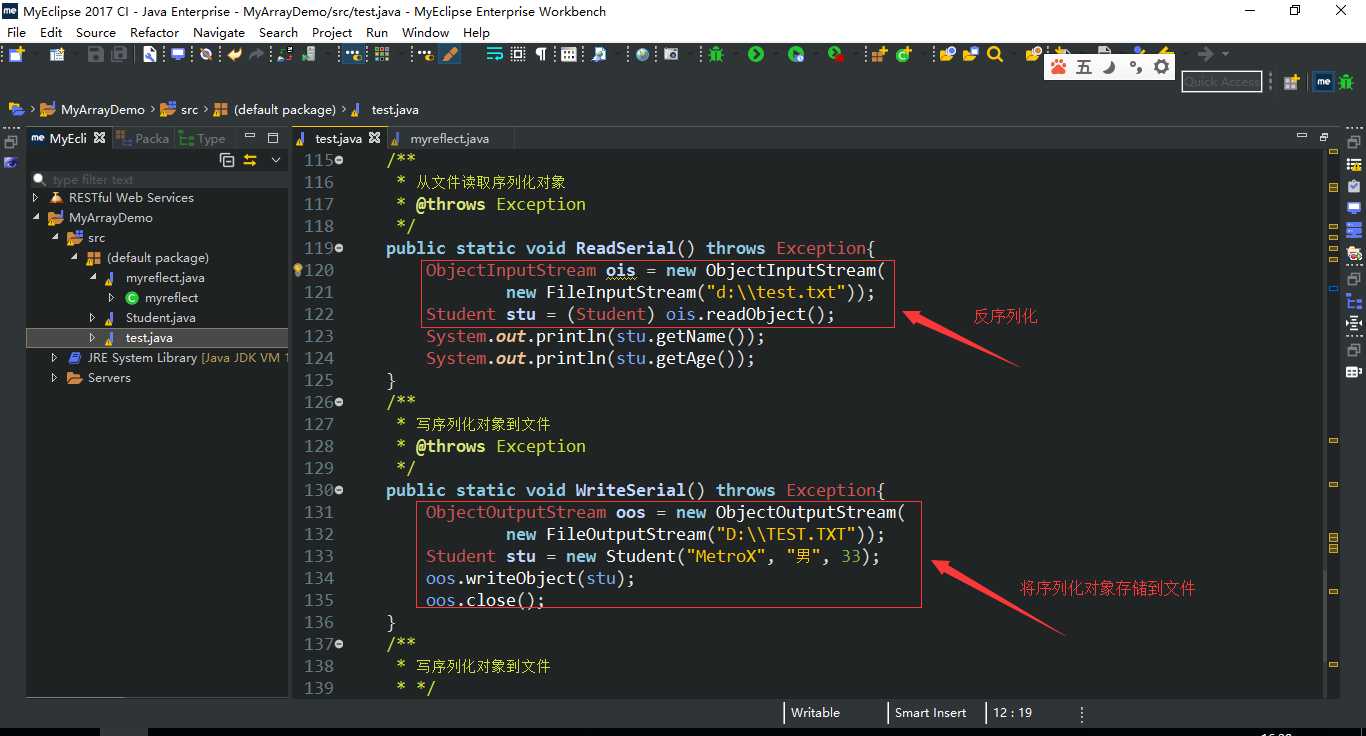Click the Toggle Word Wrap icon
Viewport: 1366px width, 736px height.
click(493, 54)
